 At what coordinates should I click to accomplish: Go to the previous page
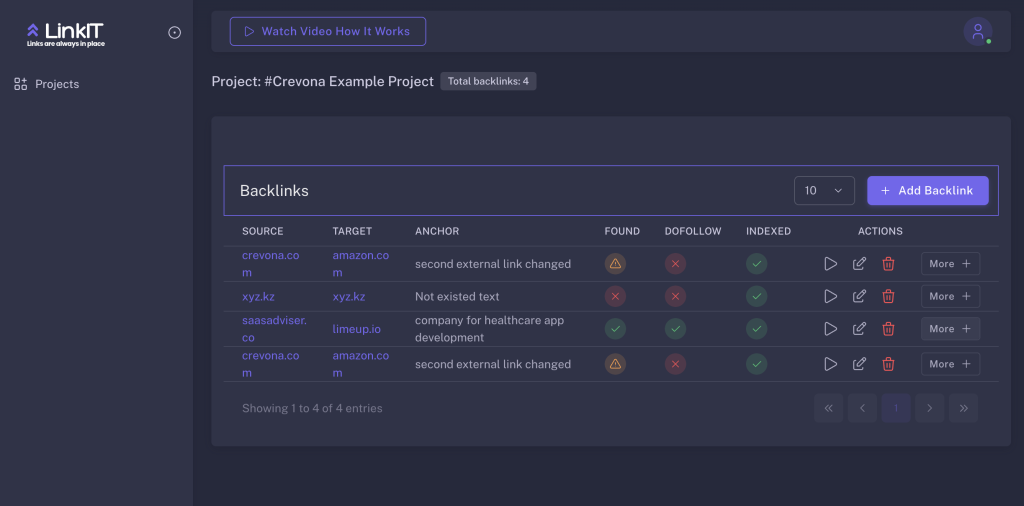[x=862, y=408]
